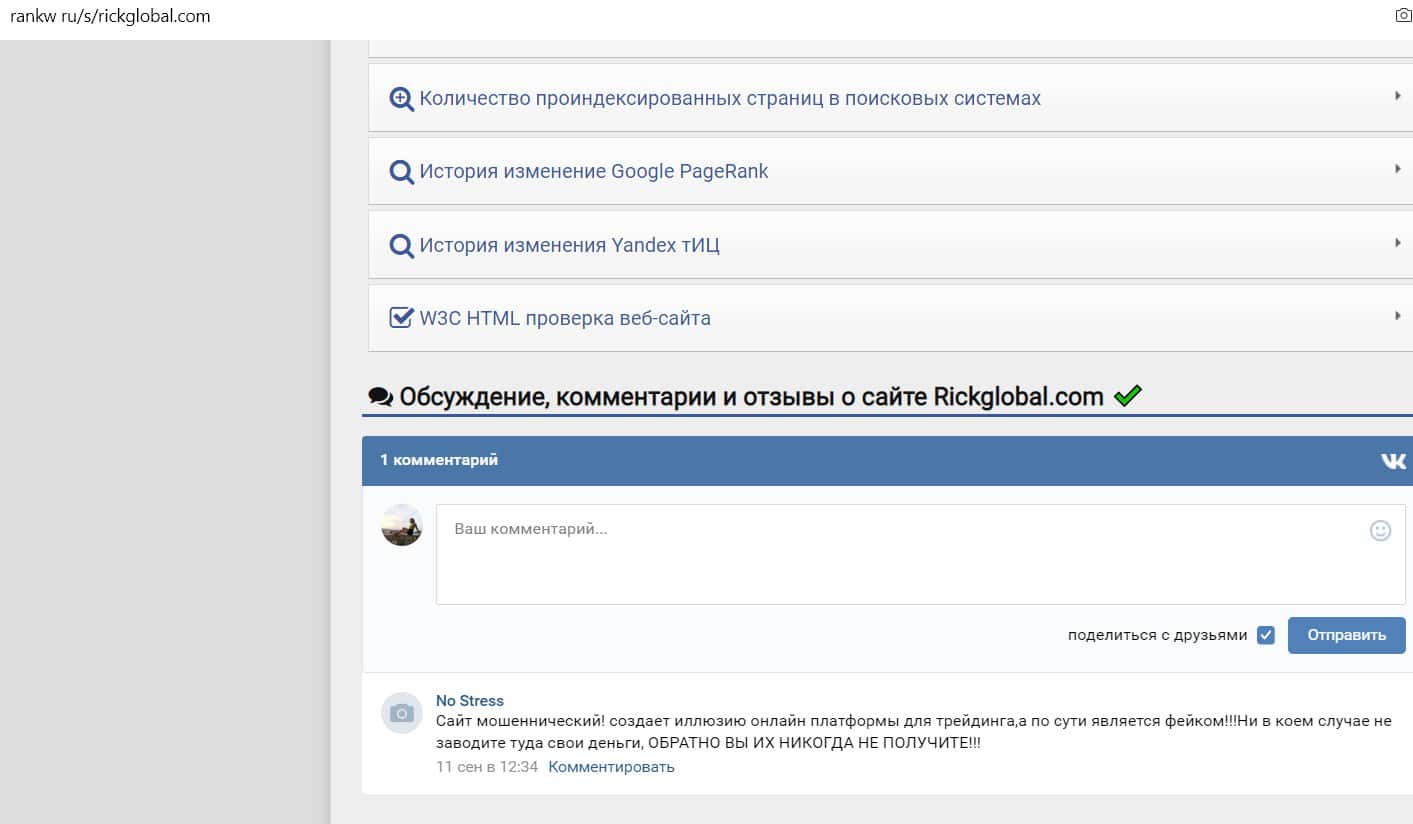Screen dimensions: 1413x824
Task: Expand the indexed pages section arrow
Action: click(x=1397, y=96)
